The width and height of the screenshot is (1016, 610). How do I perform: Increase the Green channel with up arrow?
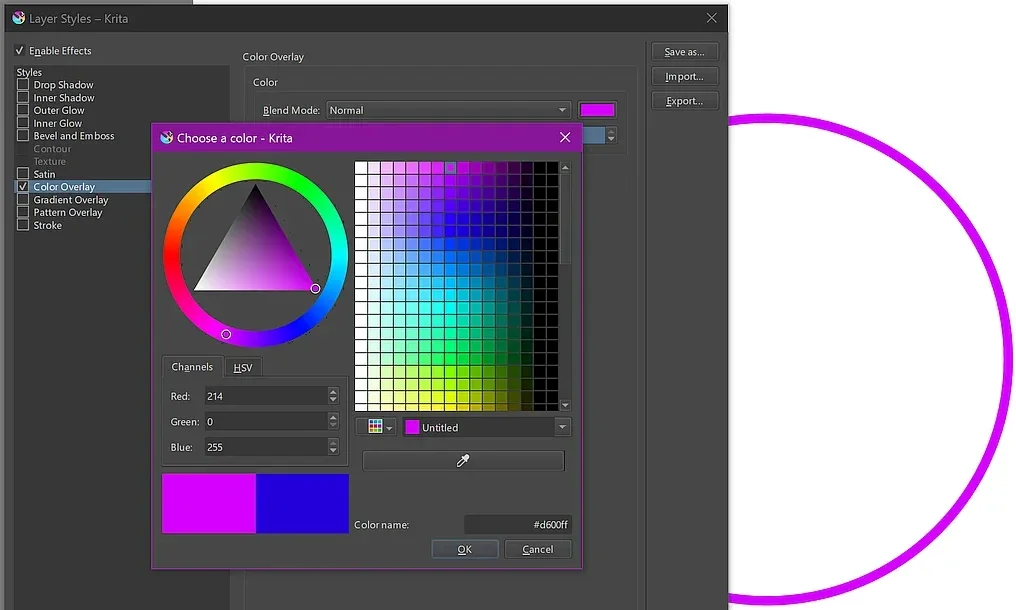pos(333,417)
